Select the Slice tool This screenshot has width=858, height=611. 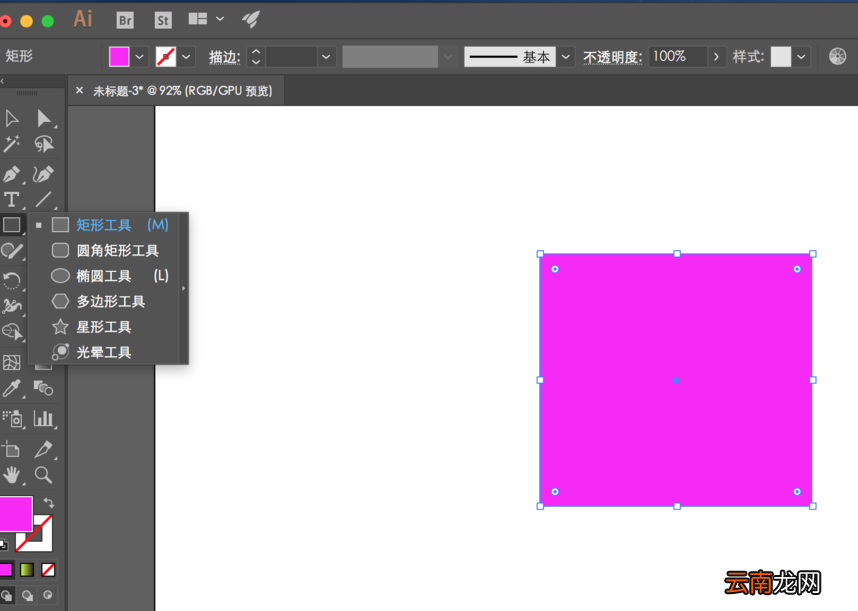[x=43, y=449]
